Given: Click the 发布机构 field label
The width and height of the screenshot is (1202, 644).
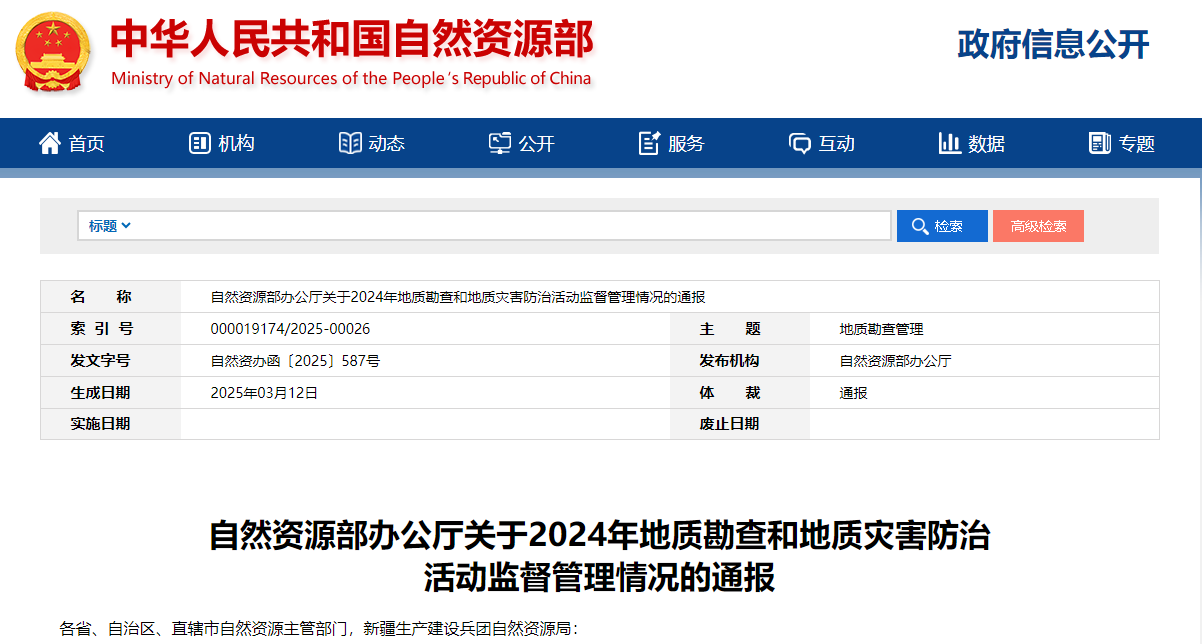Looking at the screenshot, I should [729, 360].
